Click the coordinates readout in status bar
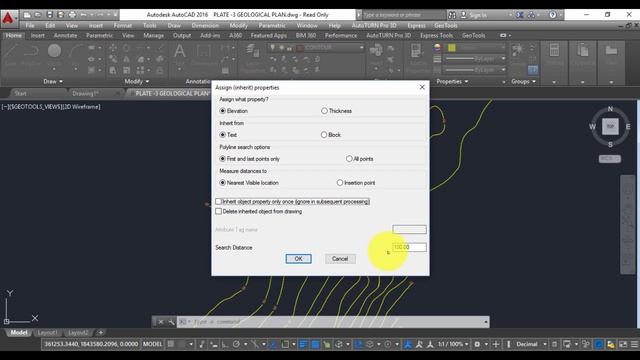The height and width of the screenshot is (360, 640). click(91, 344)
